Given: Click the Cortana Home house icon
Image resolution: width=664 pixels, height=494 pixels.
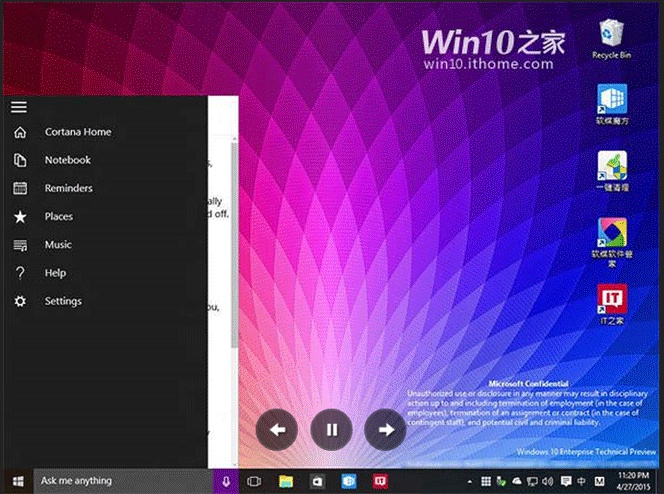Looking at the screenshot, I should pos(20,132).
